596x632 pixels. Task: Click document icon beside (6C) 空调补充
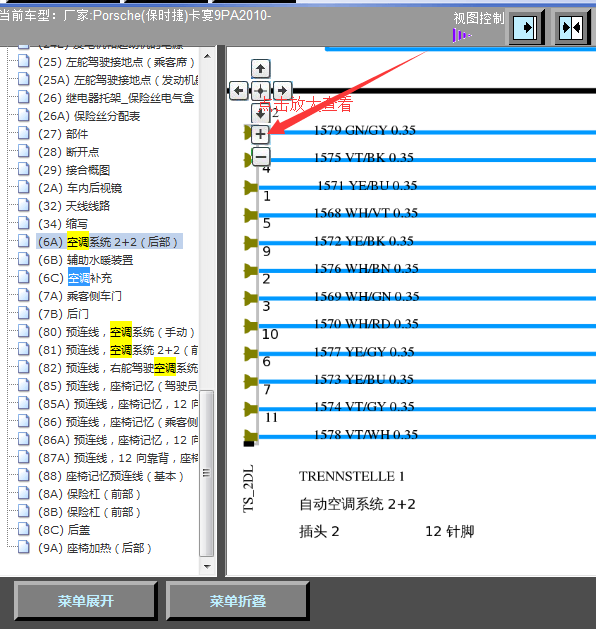pos(24,276)
